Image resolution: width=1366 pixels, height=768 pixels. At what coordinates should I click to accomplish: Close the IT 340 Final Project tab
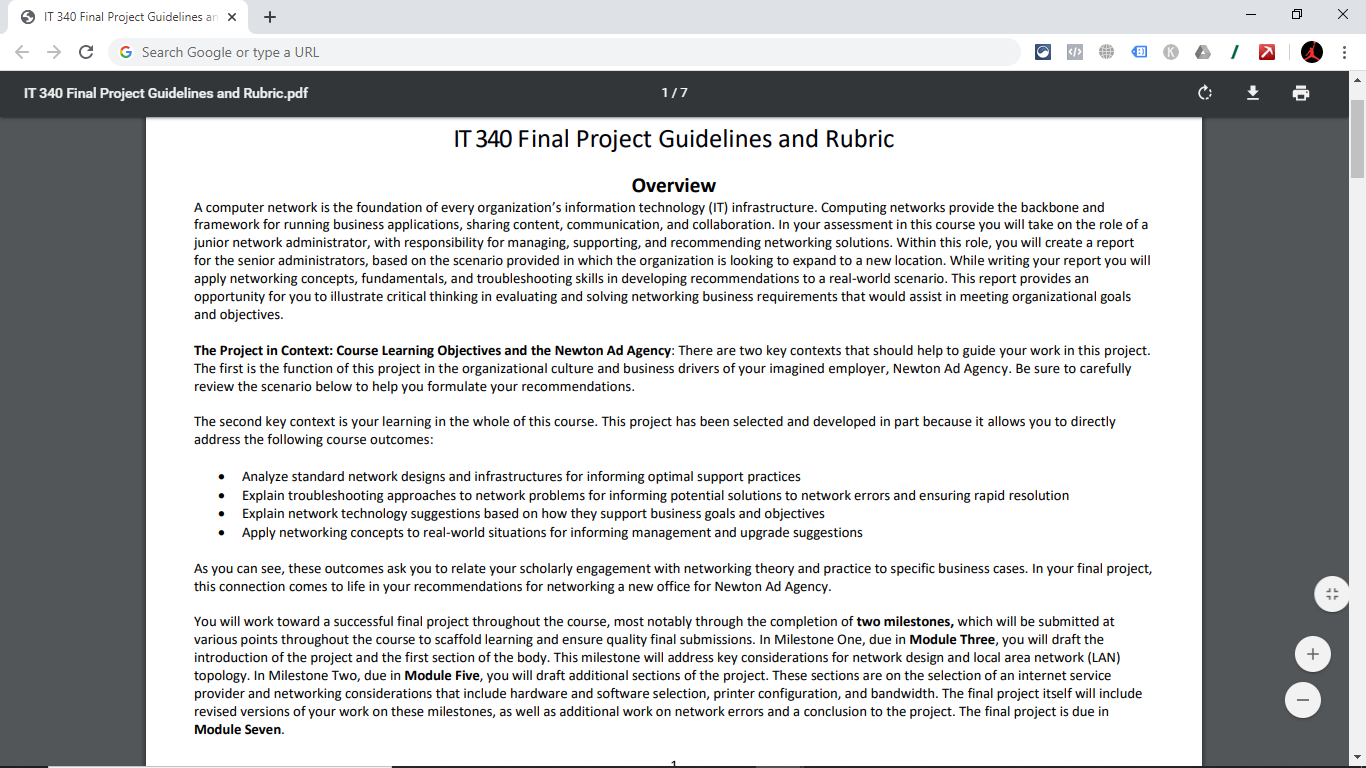click(x=232, y=17)
